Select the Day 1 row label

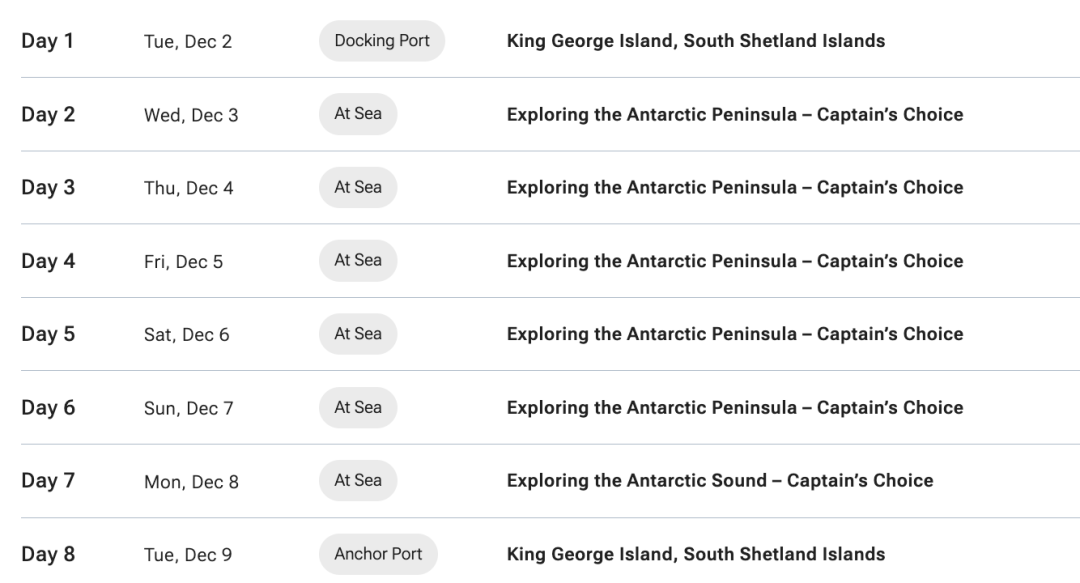(x=48, y=41)
